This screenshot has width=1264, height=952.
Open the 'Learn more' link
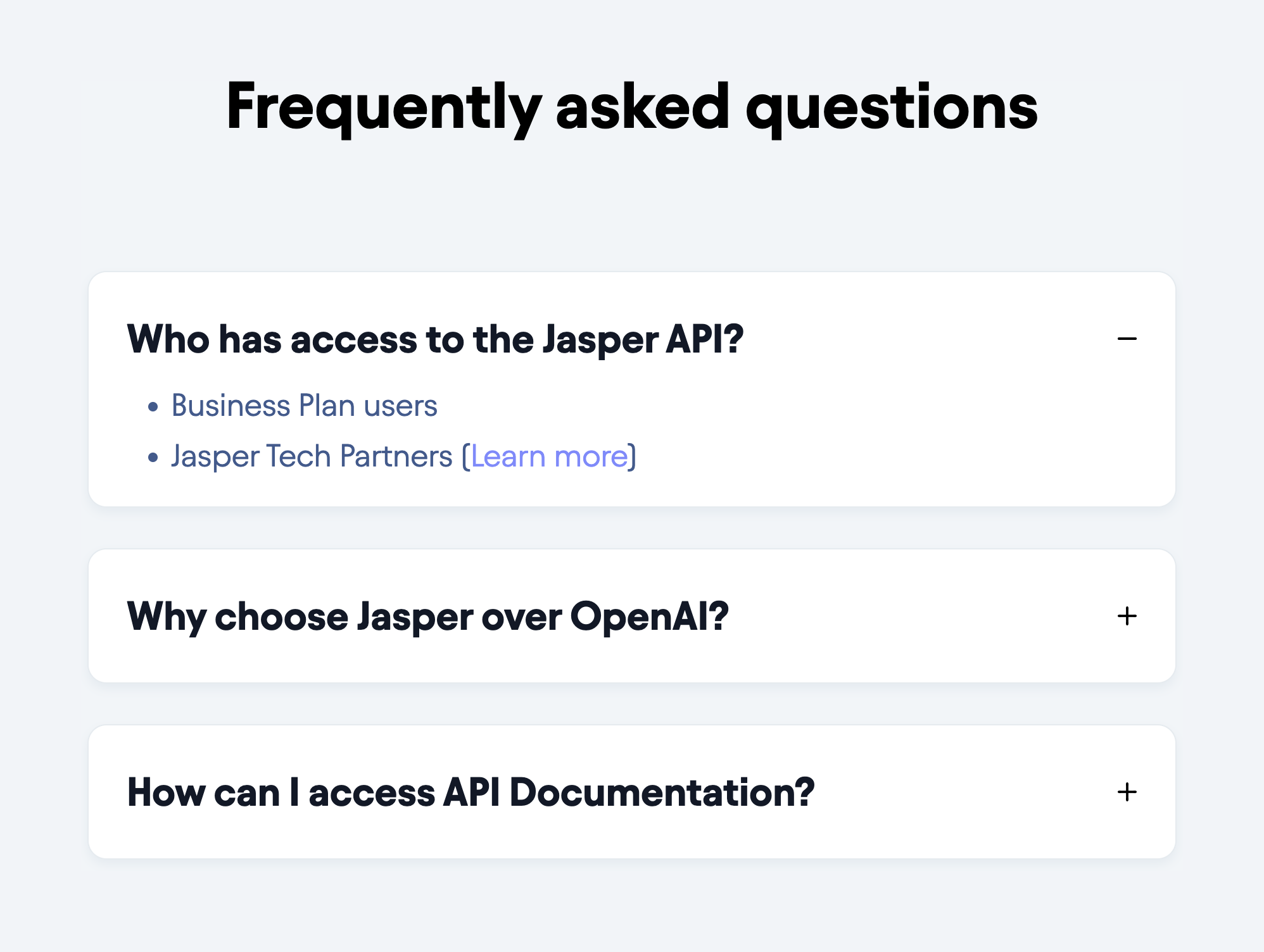click(548, 456)
